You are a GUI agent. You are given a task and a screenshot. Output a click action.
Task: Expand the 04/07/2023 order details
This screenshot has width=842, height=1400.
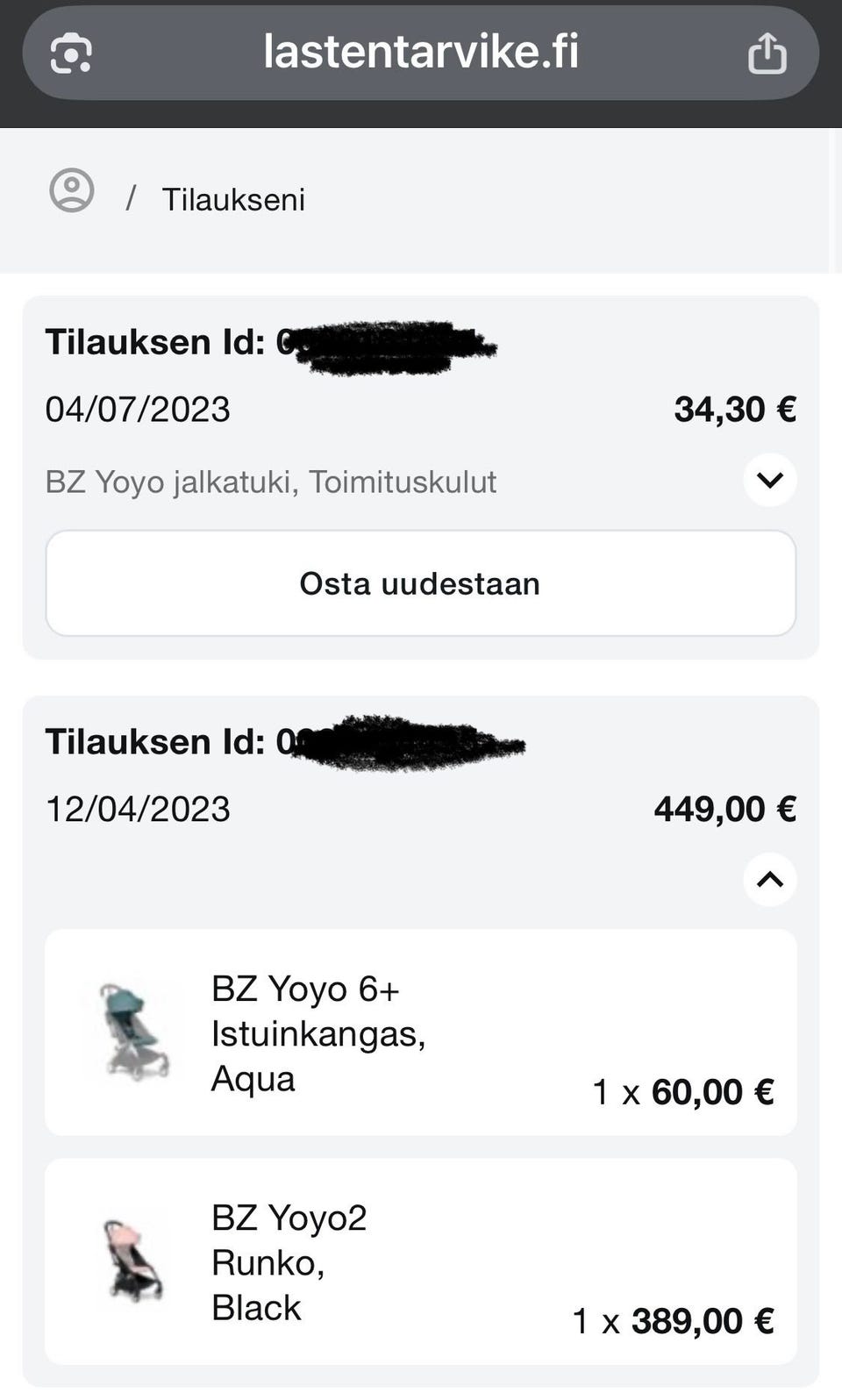click(x=770, y=480)
